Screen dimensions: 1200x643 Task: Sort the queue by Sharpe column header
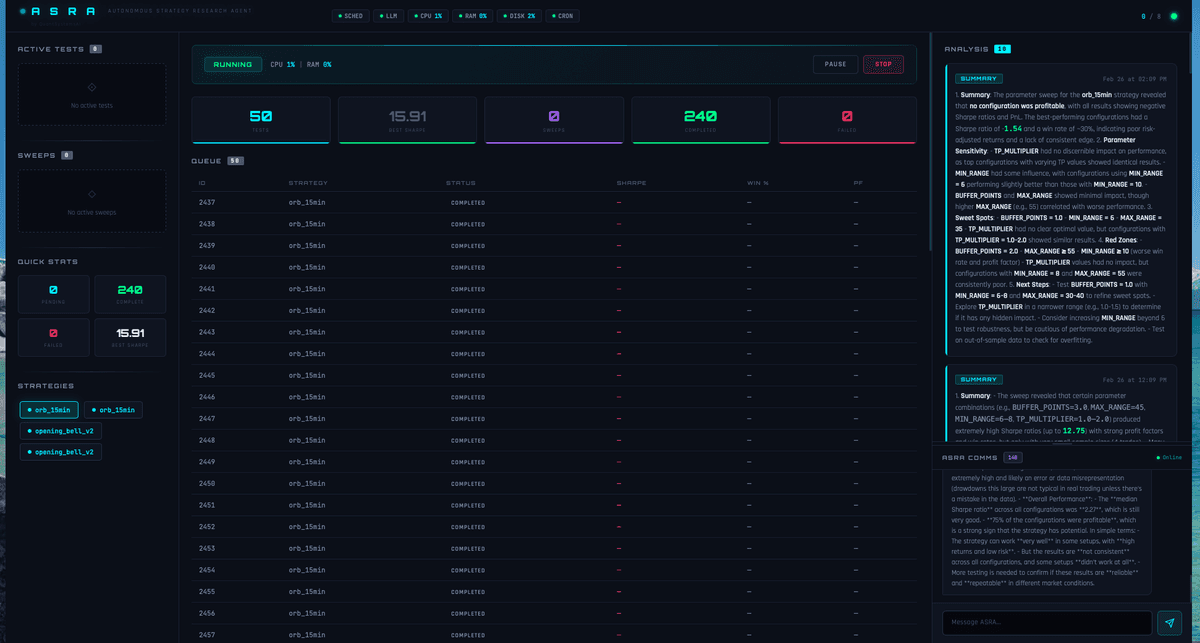click(631, 183)
